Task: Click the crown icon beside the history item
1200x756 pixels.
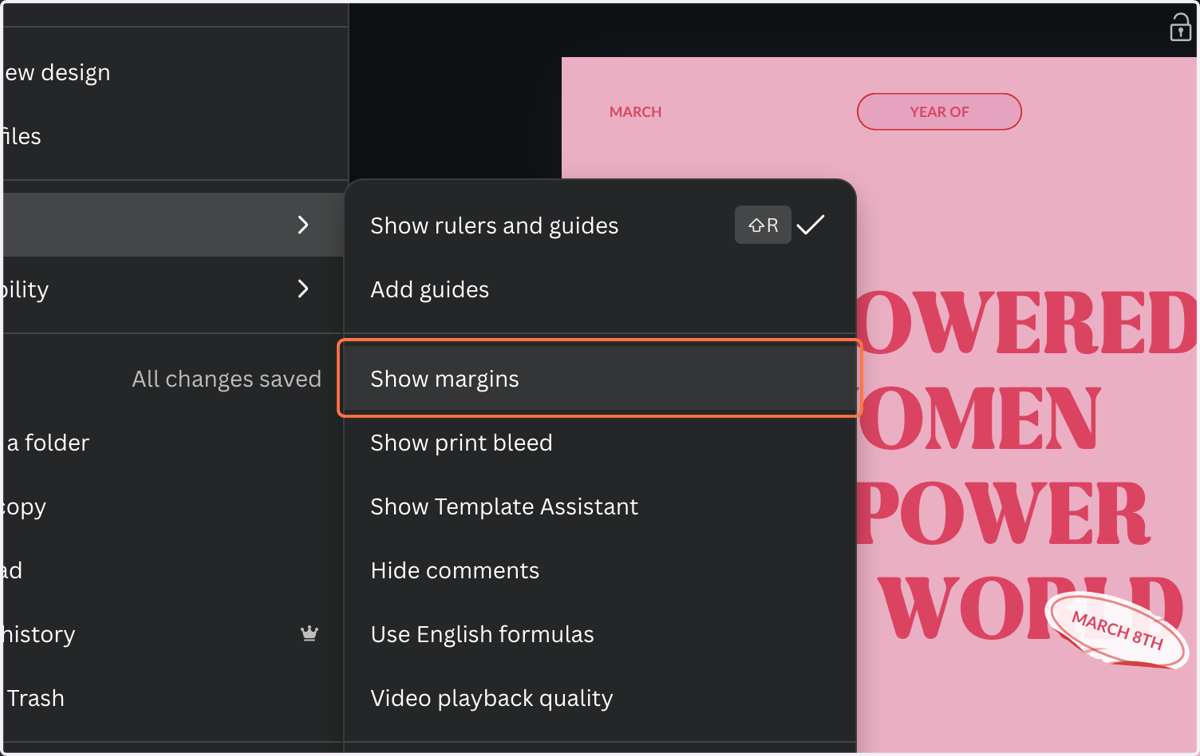Action: [310, 633]
